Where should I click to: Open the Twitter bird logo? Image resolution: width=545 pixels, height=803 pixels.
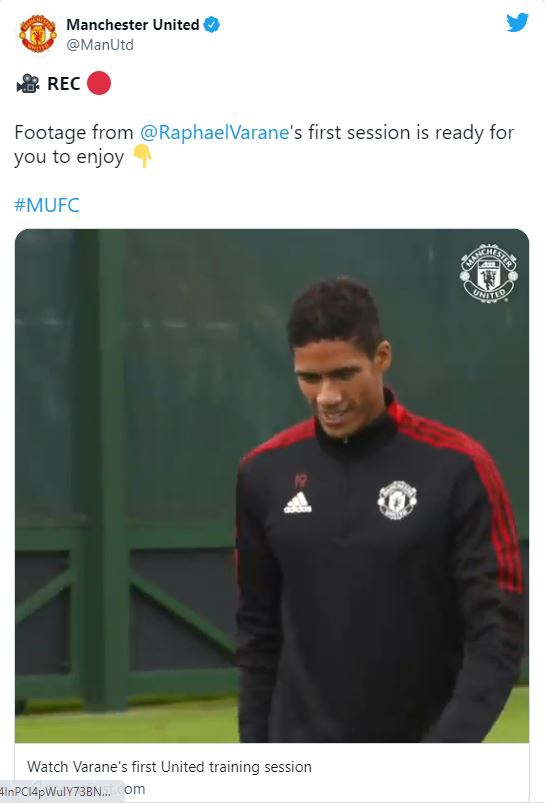(x=517, y=23)
